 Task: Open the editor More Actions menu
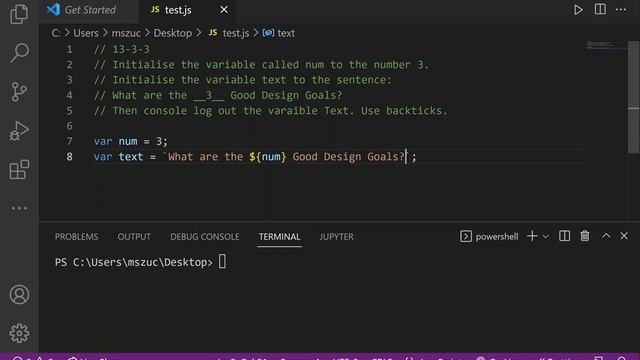point(621,10)
